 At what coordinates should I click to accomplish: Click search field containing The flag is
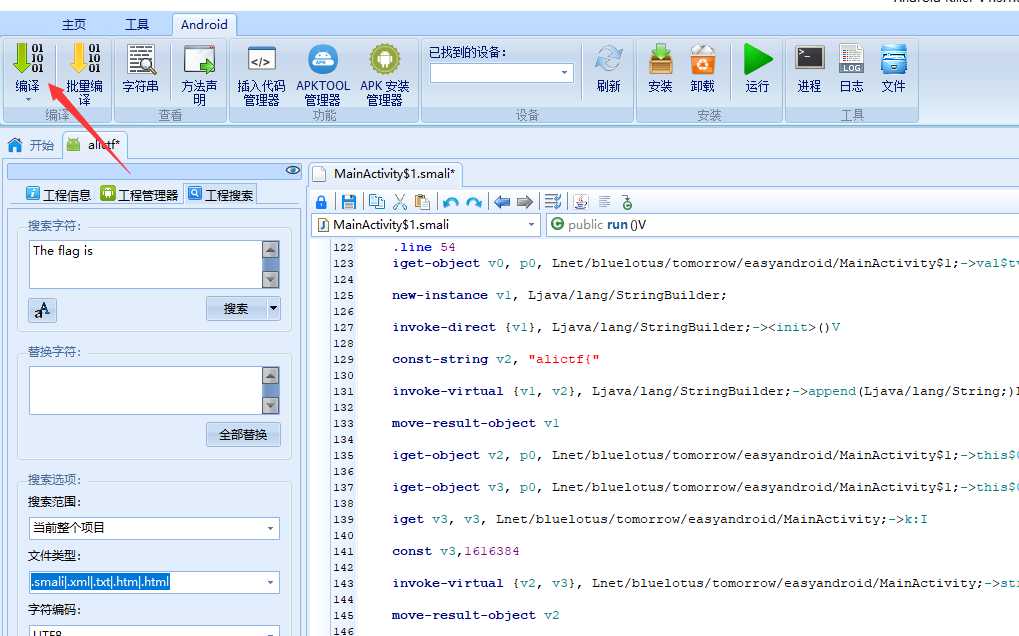[146, 264]
